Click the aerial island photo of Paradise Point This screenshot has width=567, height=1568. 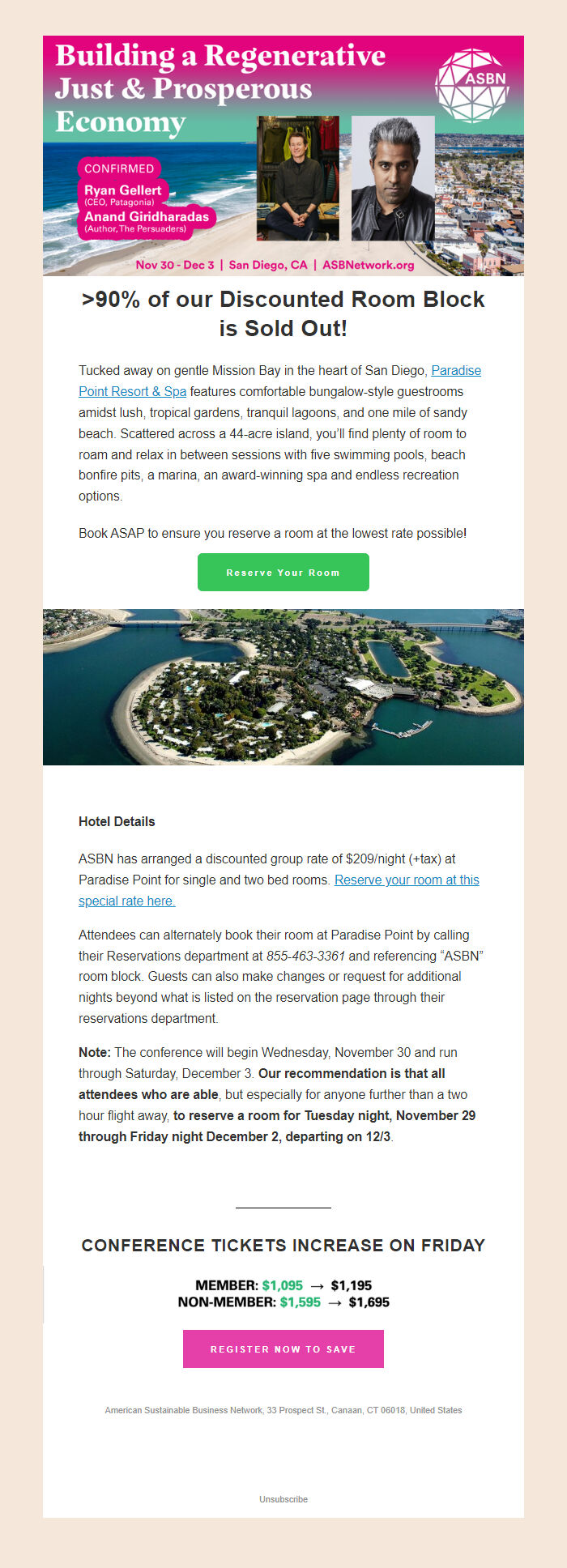click(283, 687)
